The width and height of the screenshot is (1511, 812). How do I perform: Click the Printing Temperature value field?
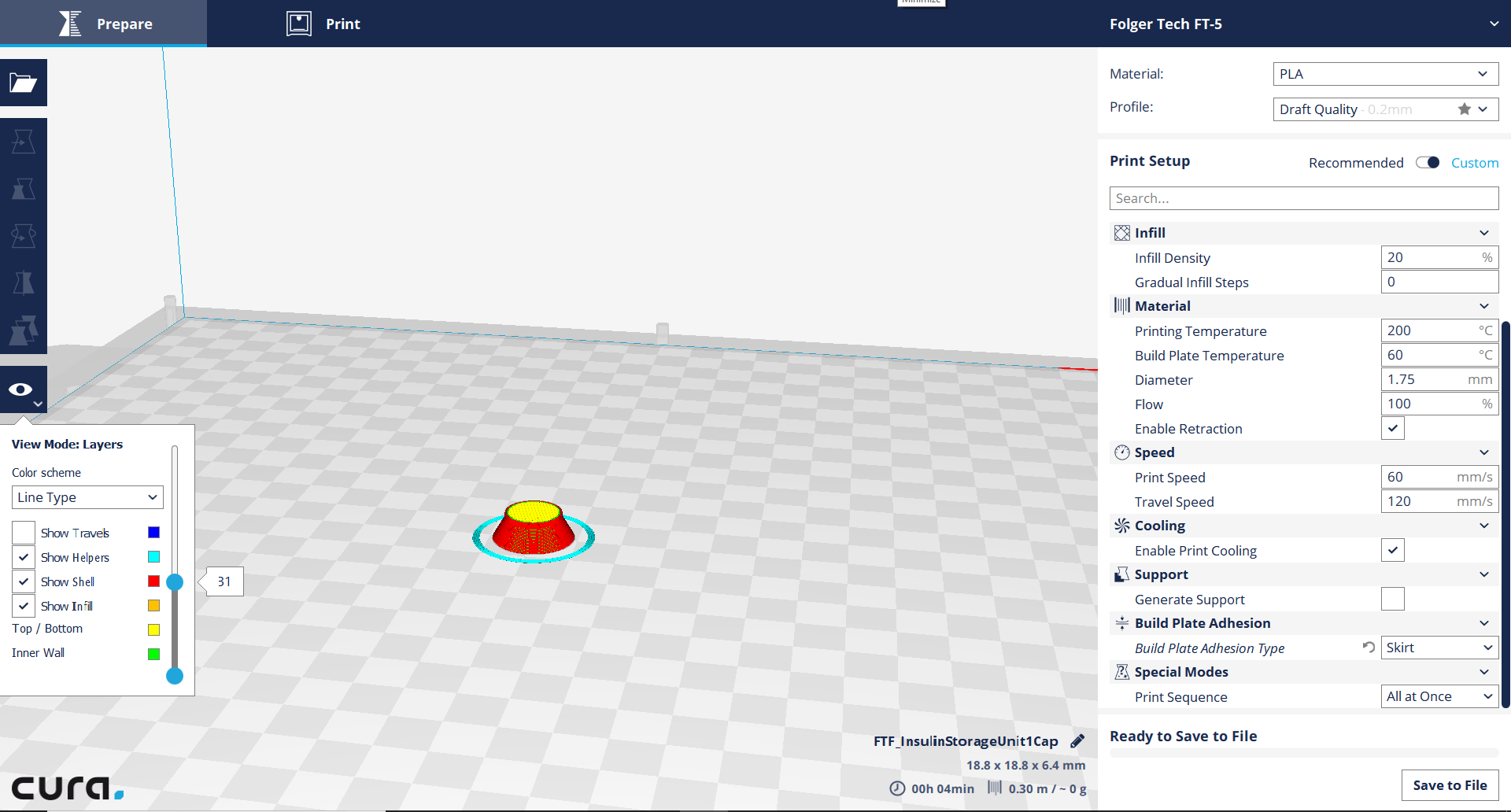[1439, 330]
